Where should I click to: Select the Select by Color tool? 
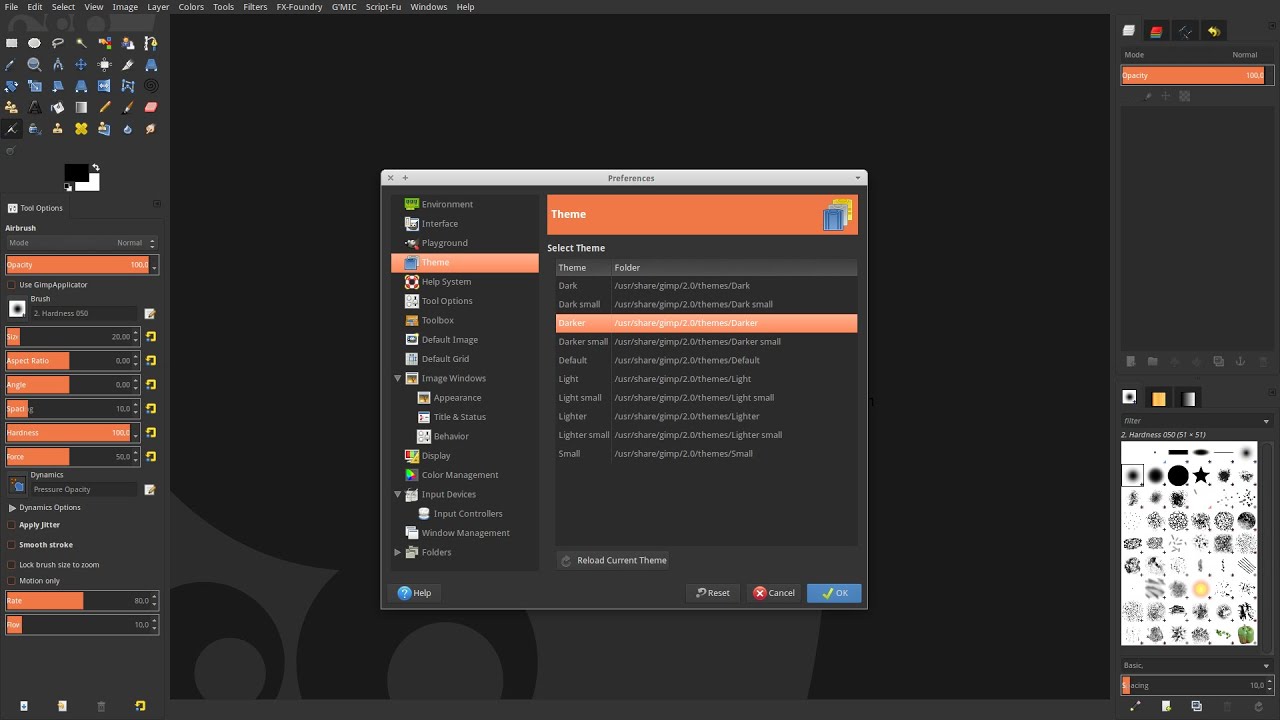point(104,43)
